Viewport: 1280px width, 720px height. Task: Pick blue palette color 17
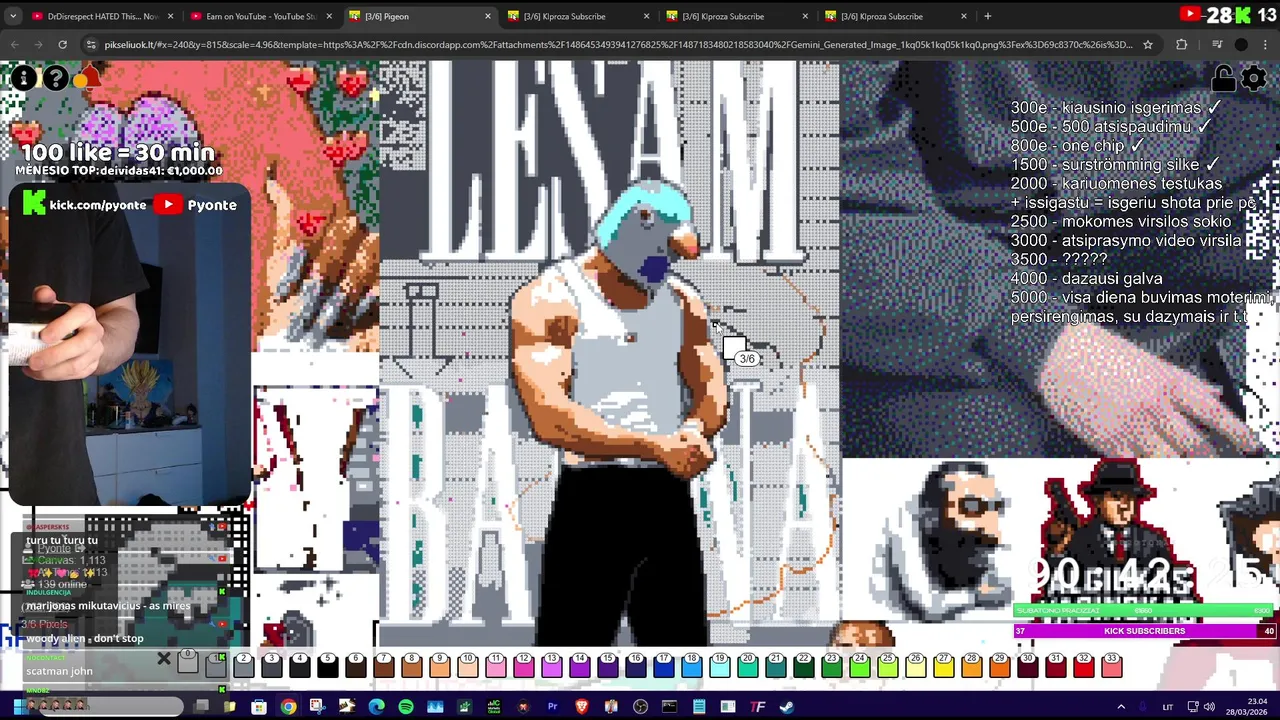[664, 664]
